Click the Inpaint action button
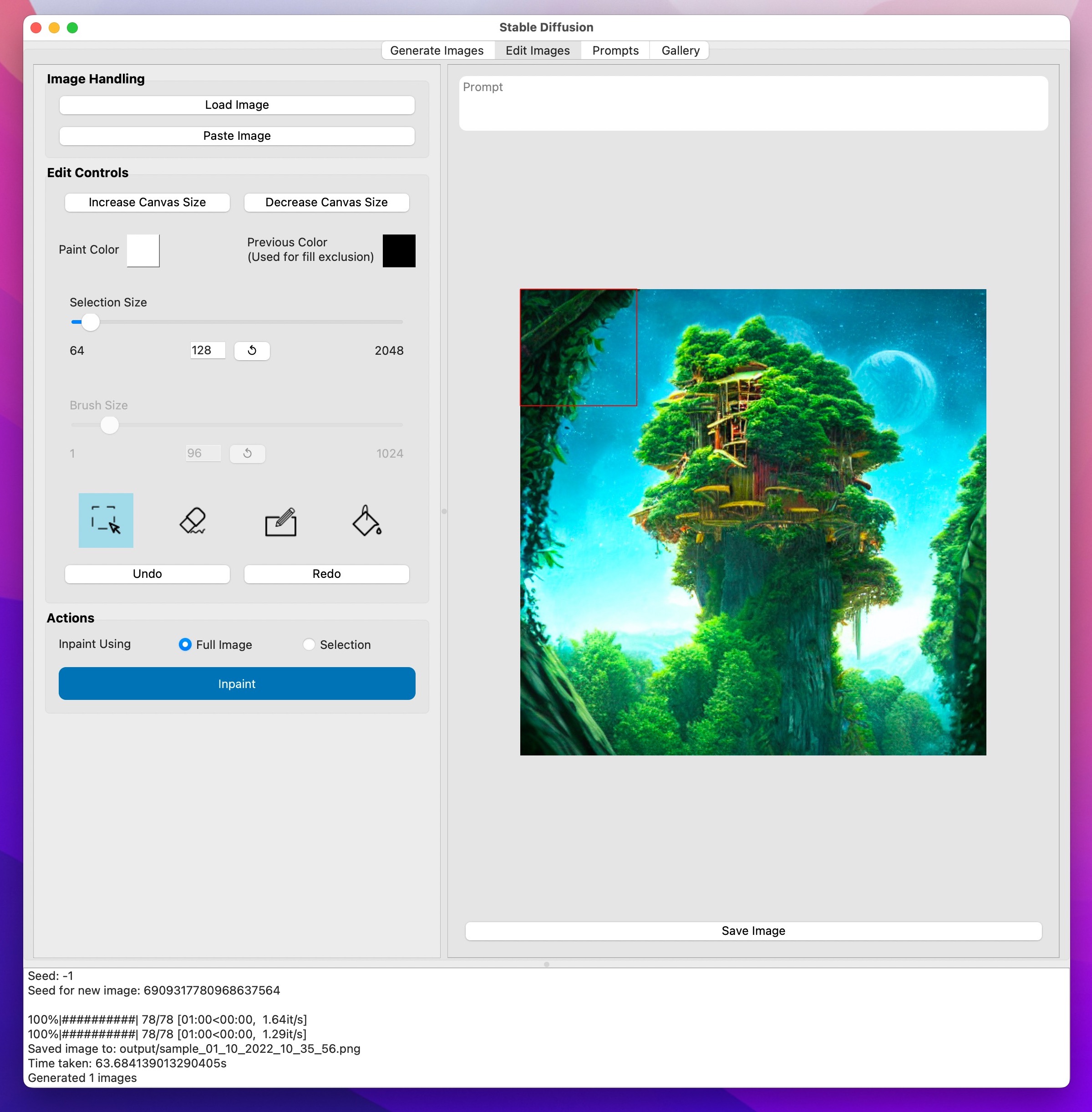Image resolution: width=1092 pixels, height=1112 pixels. 237,684
